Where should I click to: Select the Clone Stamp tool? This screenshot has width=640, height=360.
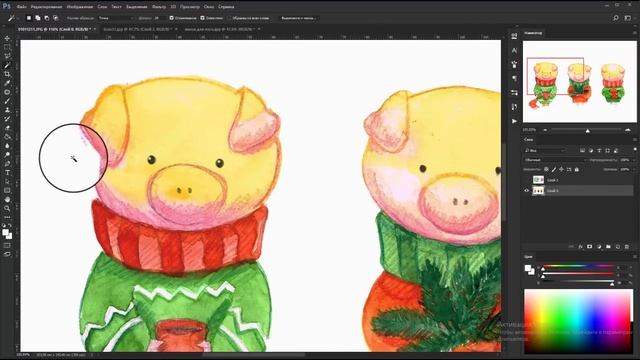(7, 110)
